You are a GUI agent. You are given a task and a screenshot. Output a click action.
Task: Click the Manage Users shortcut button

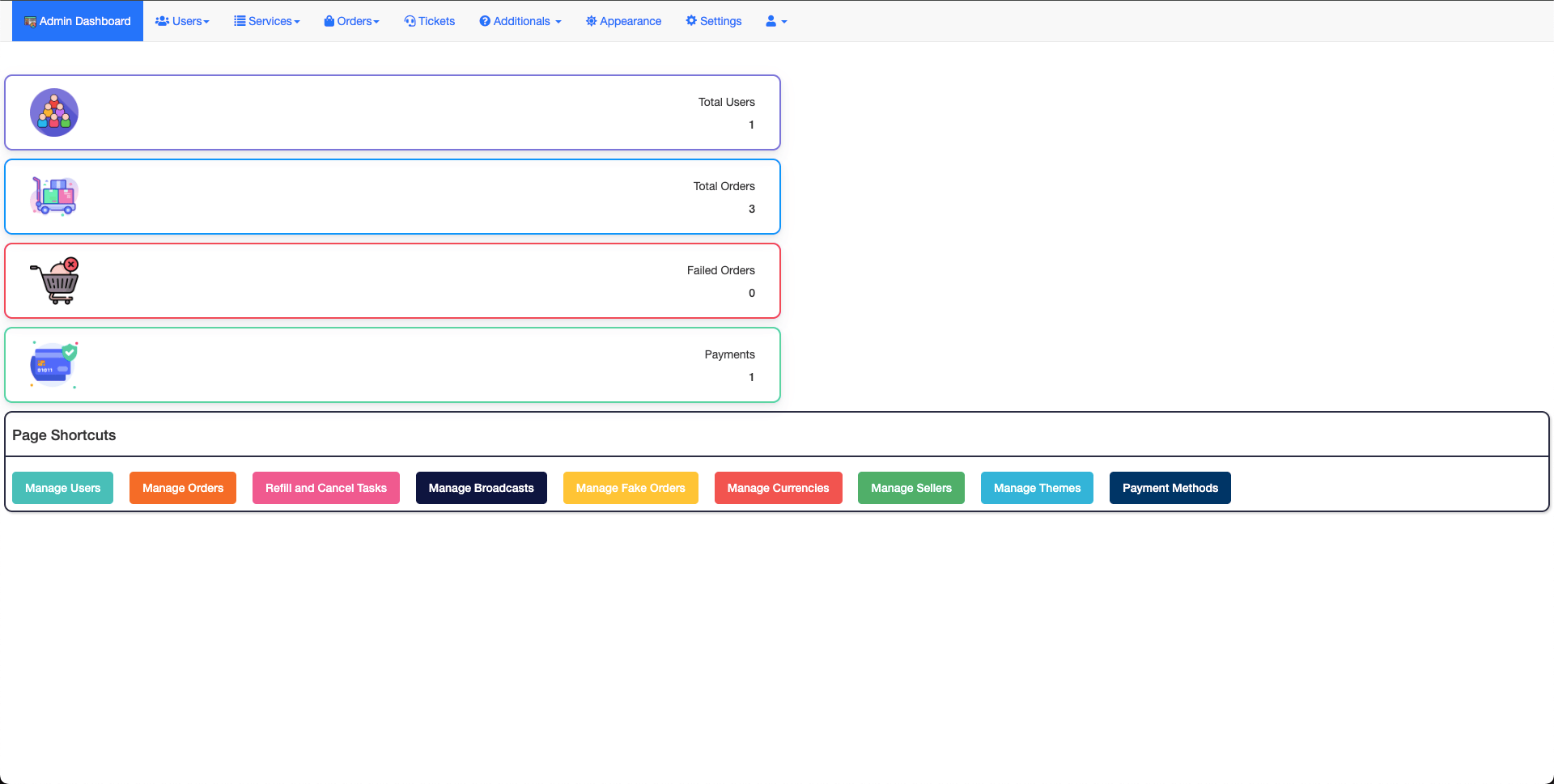[x=63, y=488]
